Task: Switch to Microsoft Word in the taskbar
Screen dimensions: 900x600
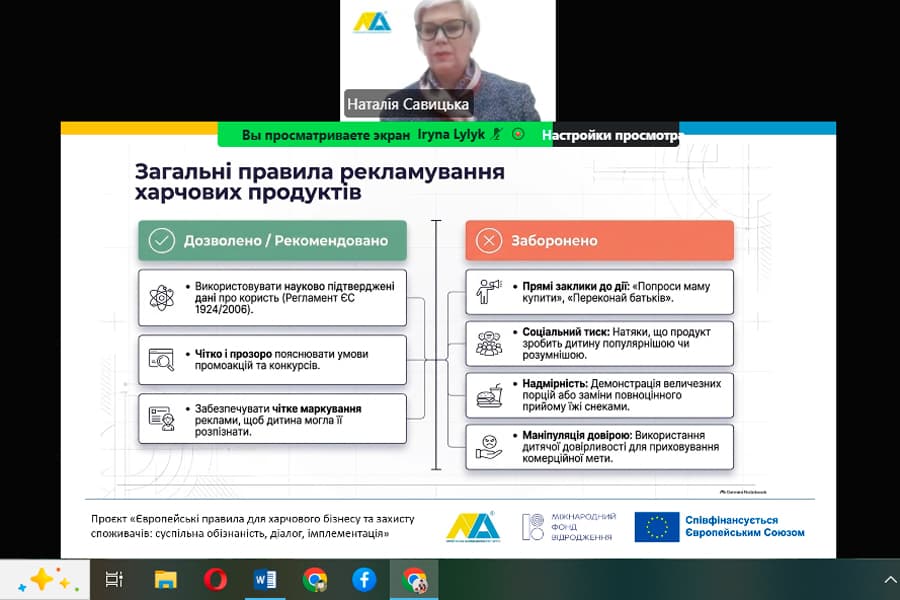Action: click(265, 580)
